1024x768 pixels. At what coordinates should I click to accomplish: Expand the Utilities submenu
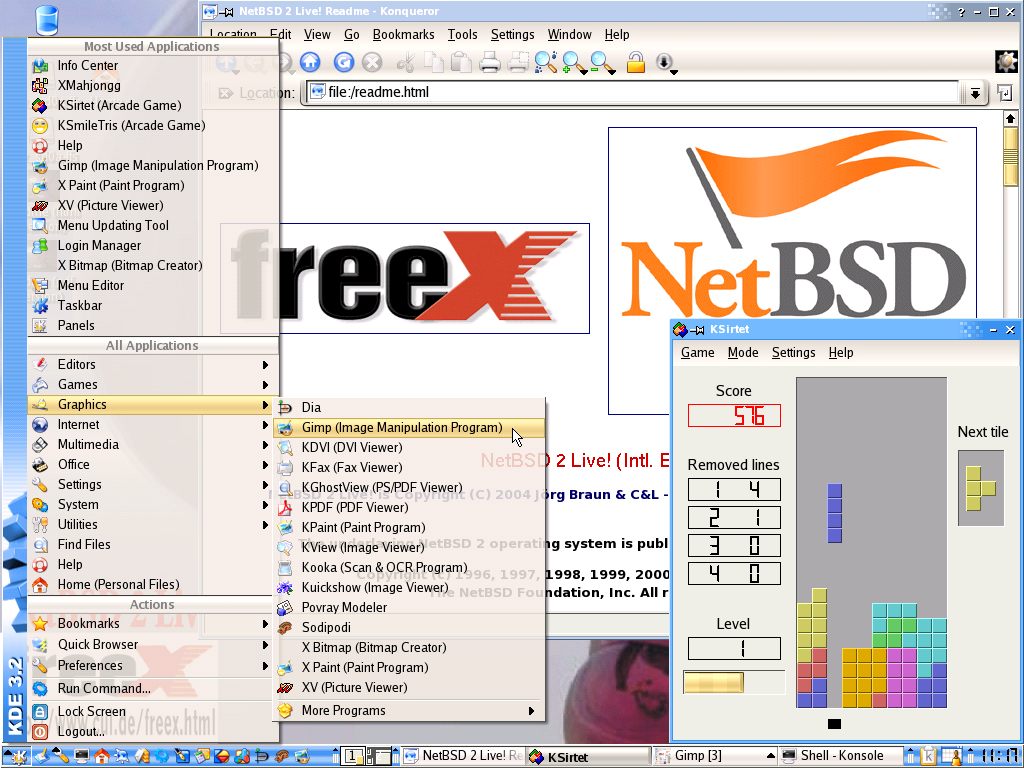click(x=153, y=524)
